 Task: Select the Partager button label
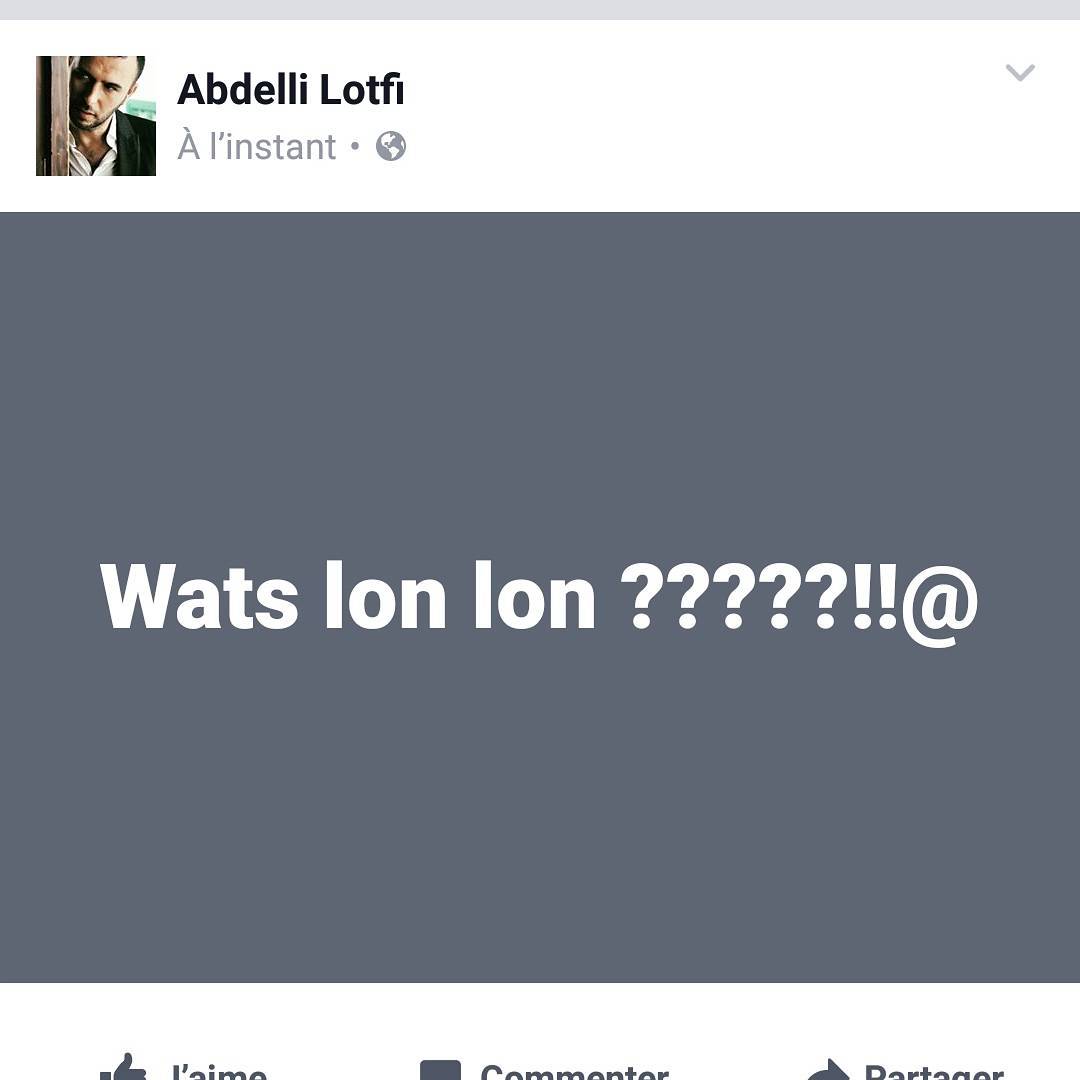point(934,1071)
